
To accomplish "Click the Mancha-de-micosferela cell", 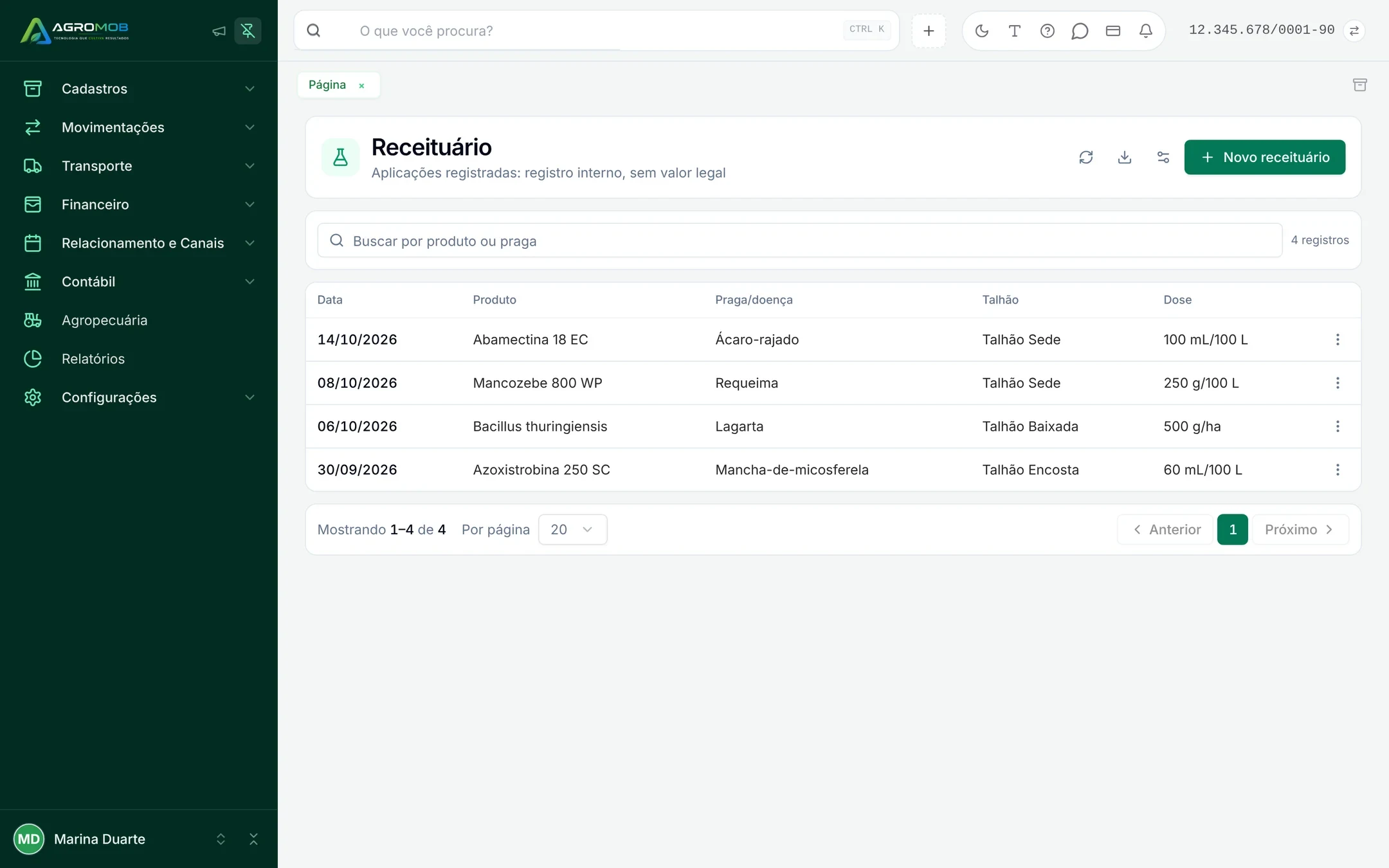I will click(x=792, y=470).
